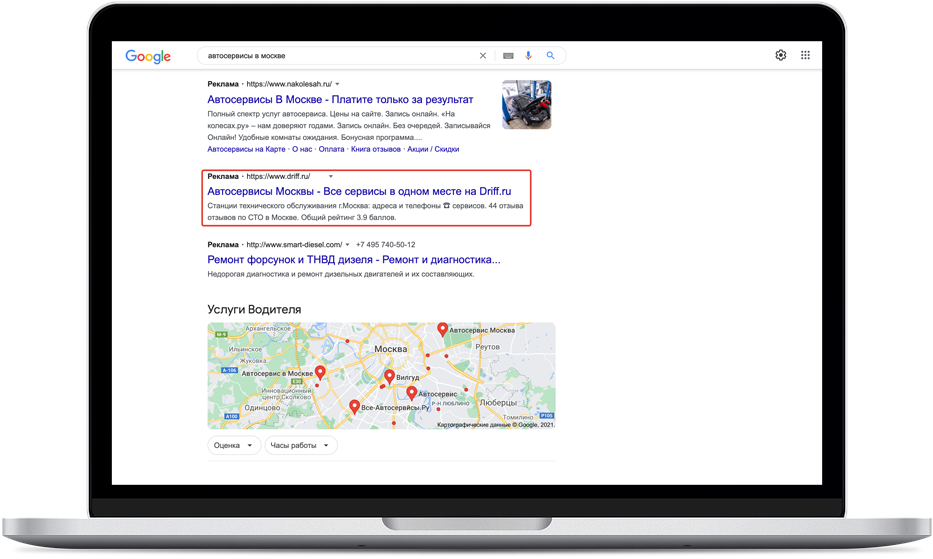This screenshot has width=933, height=559.
Task: Expand the Оценка filter dropdown
Action: coord(234,446)
